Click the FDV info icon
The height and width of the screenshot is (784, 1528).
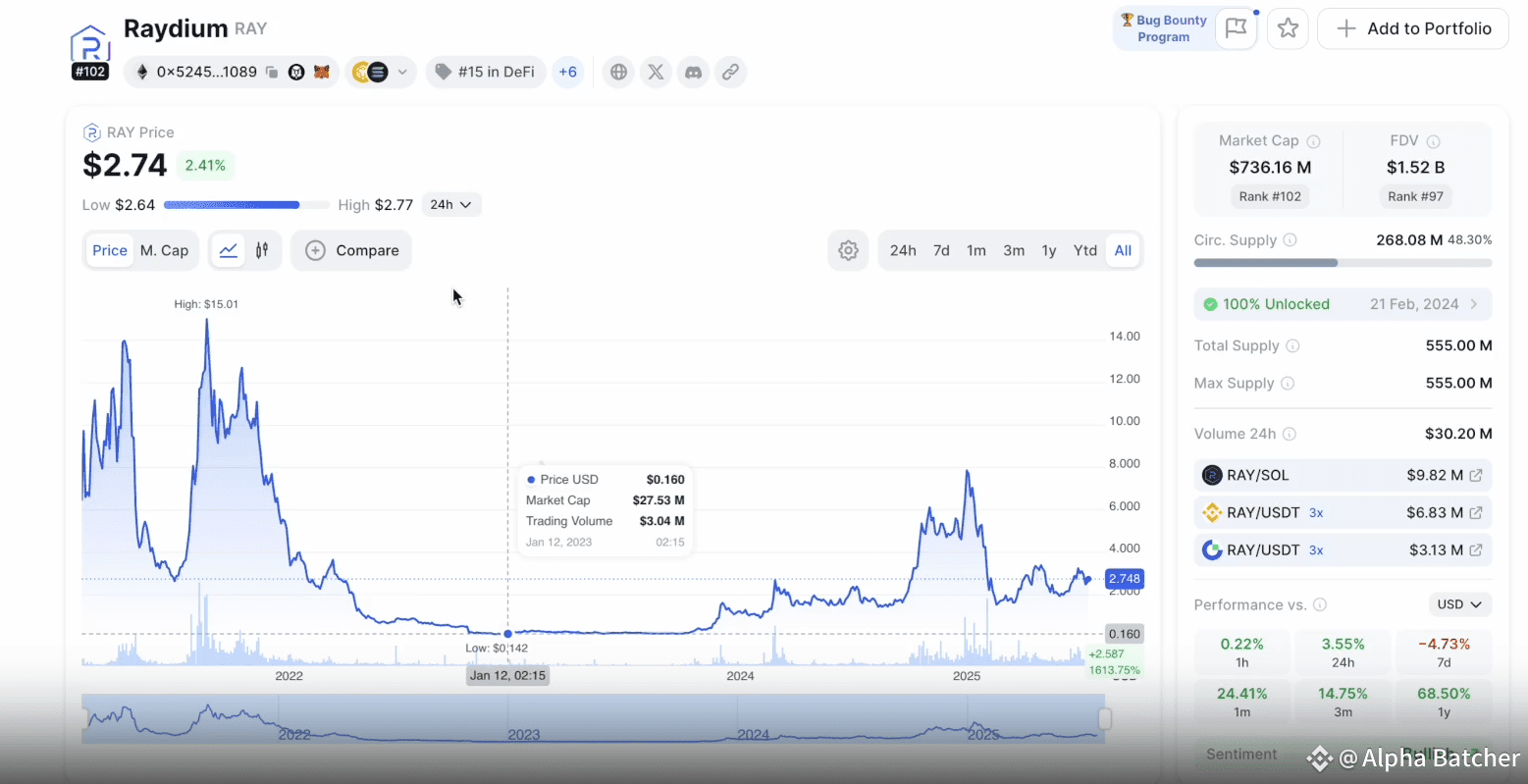click(x=1434, y=141)
